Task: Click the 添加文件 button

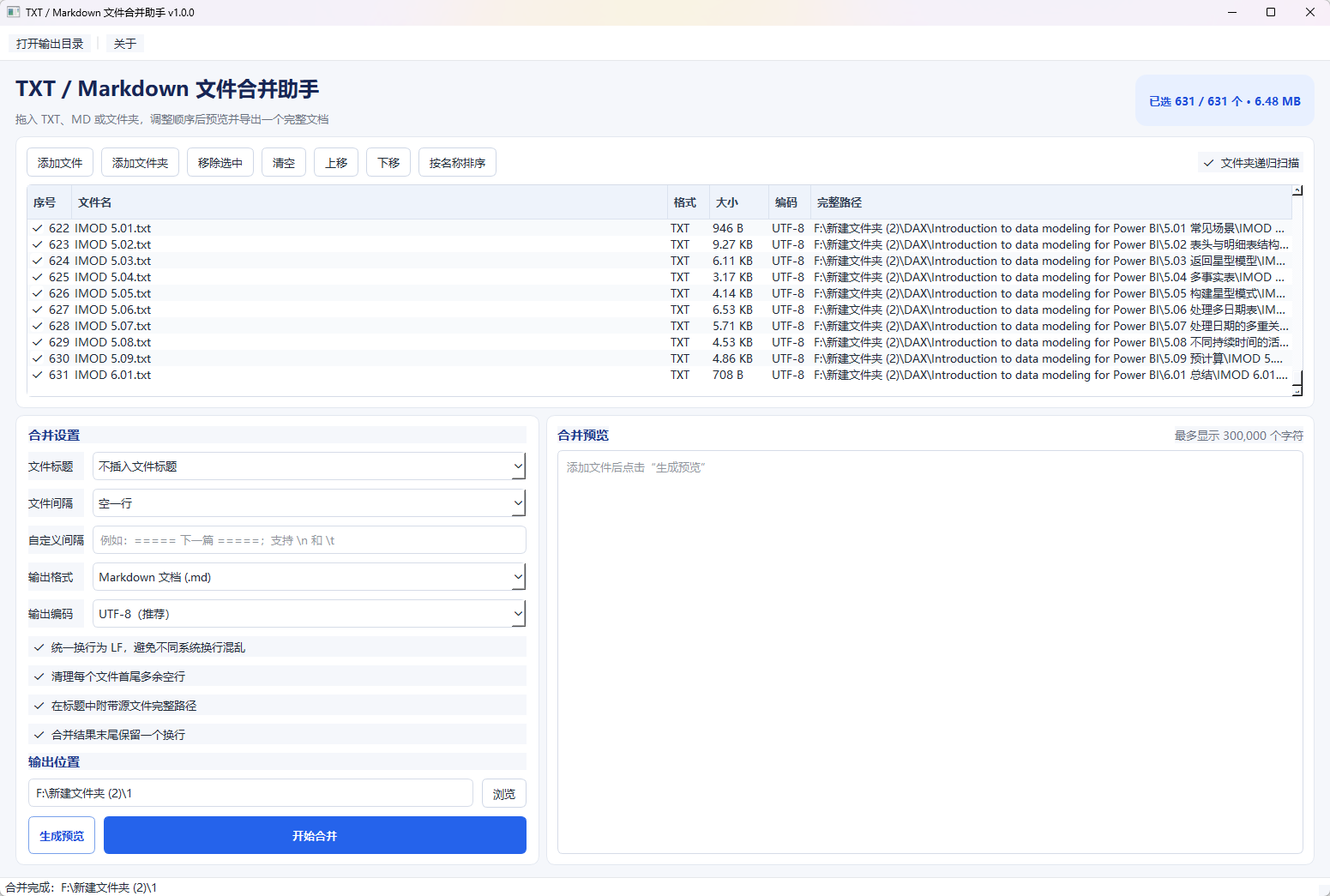Action: click(x=60, y=163)
